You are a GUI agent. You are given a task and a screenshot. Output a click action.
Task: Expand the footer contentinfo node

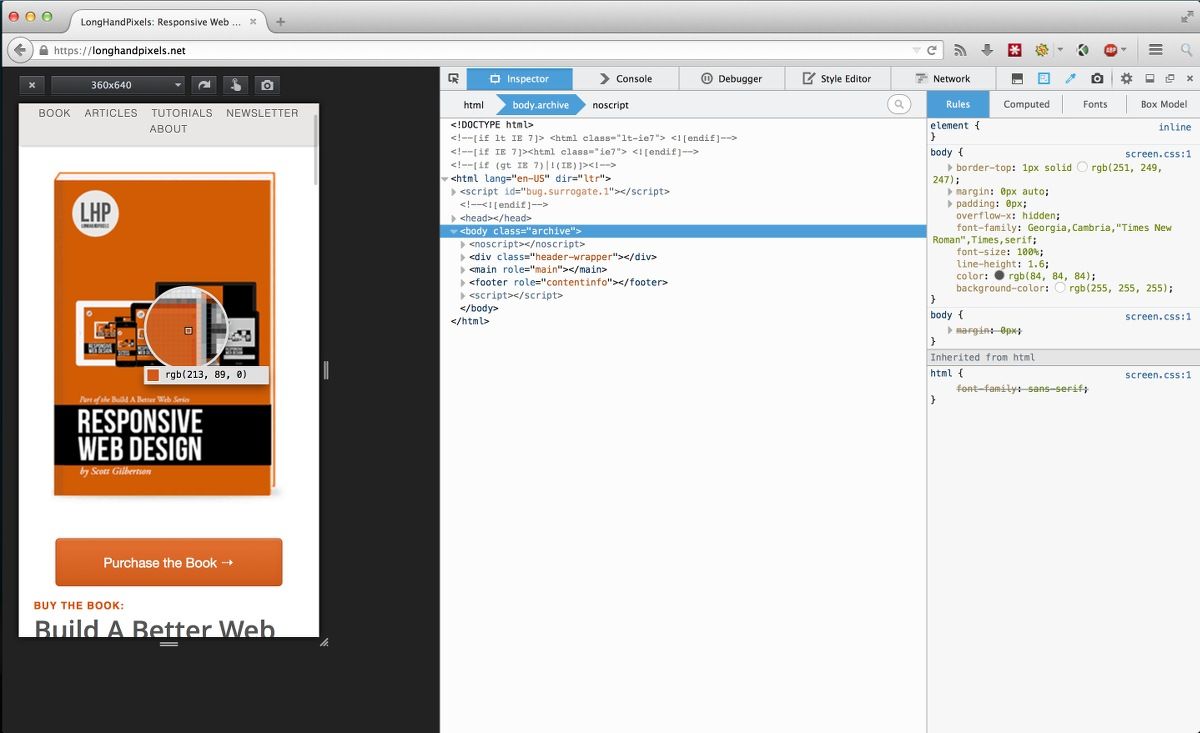(x=463, y=283)
